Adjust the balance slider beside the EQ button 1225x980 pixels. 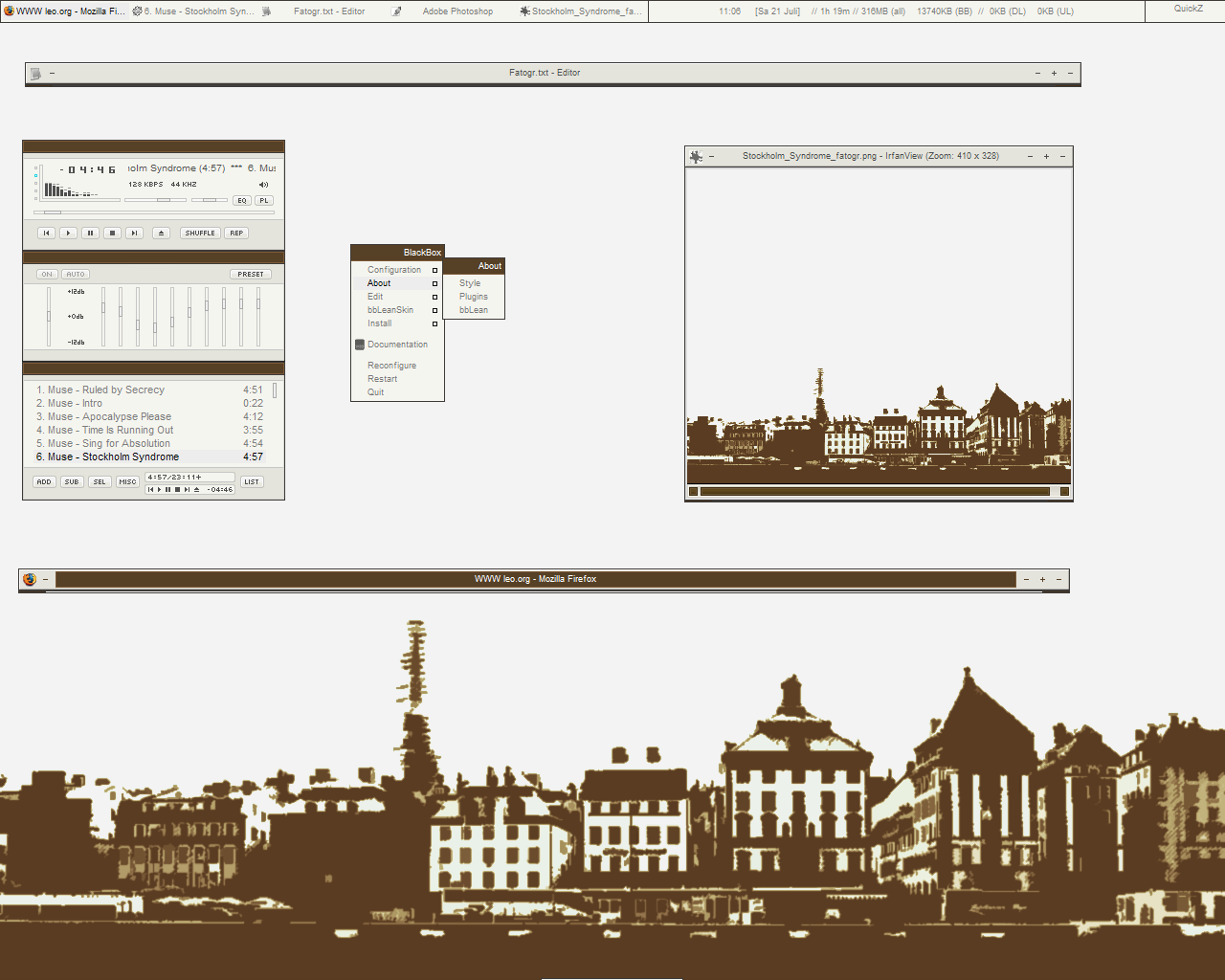(x=210, y=200)
